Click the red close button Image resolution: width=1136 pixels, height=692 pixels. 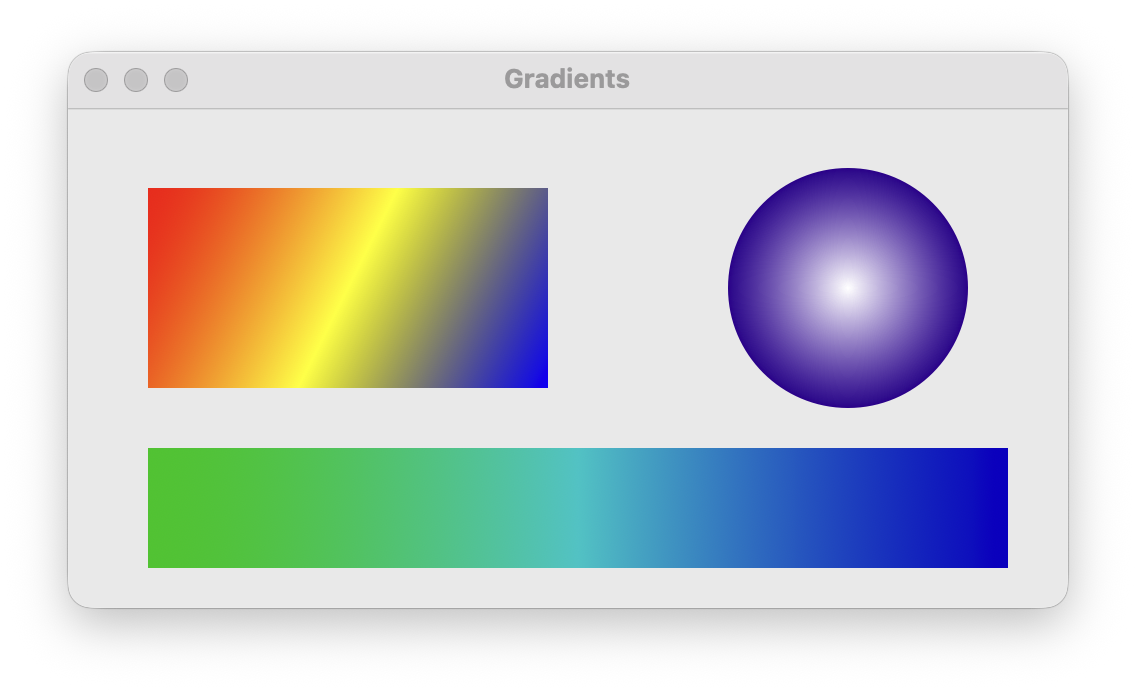[x=97, y=79]
